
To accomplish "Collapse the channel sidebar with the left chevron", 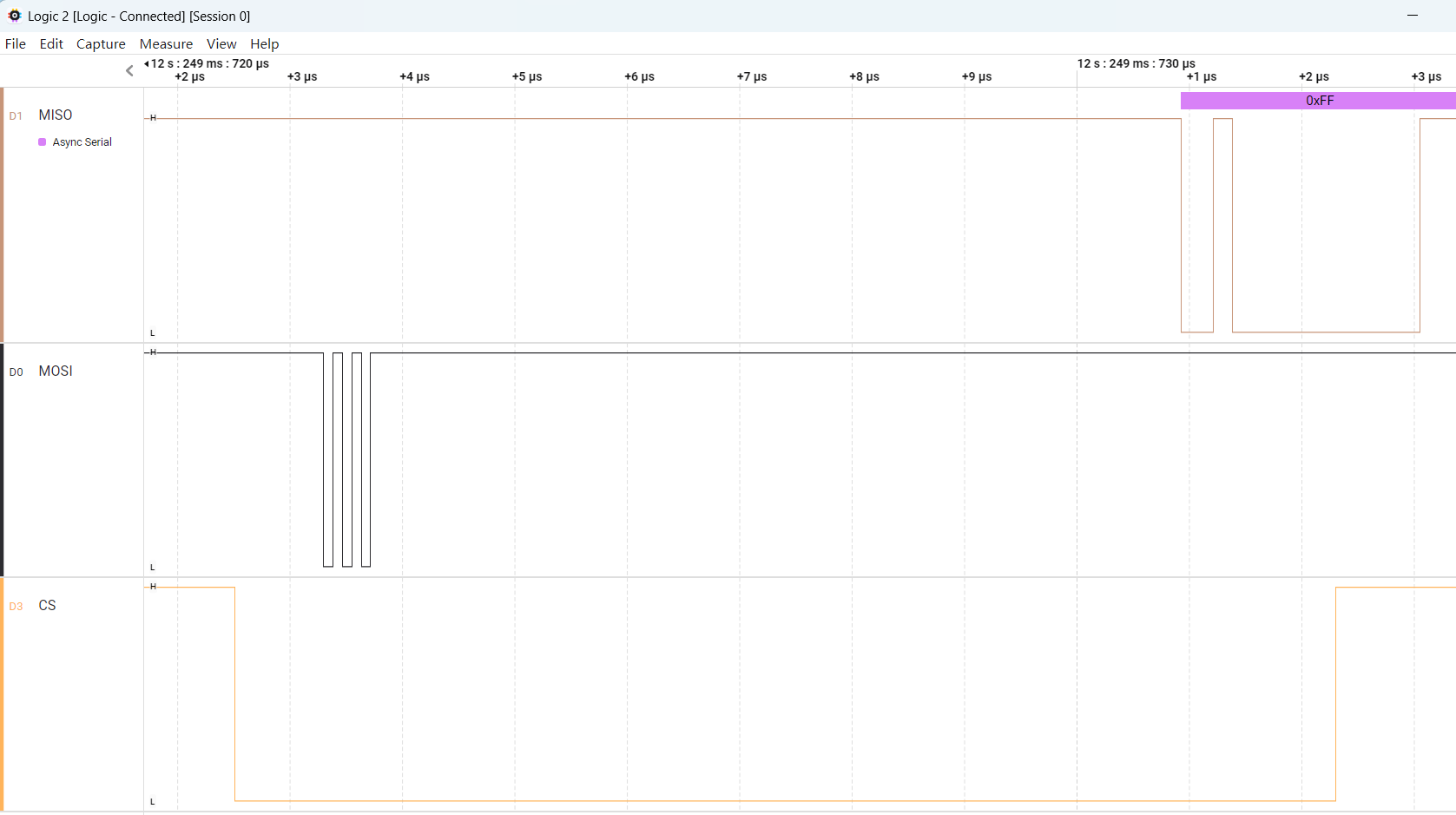I will [x=129, y=70].
